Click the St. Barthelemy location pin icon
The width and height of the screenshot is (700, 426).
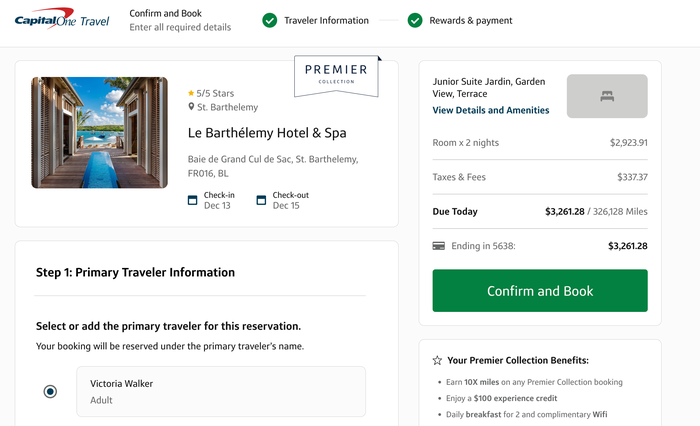(191, 107)
